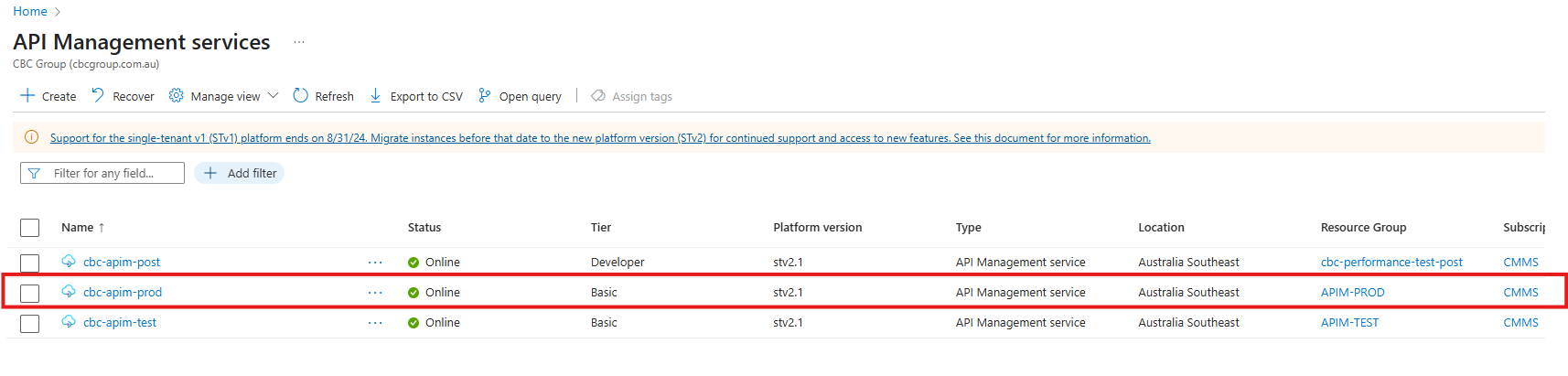Open ellipsis menu for cbc-apim-test row
The image size is (1568, 376).
(375, 323)
